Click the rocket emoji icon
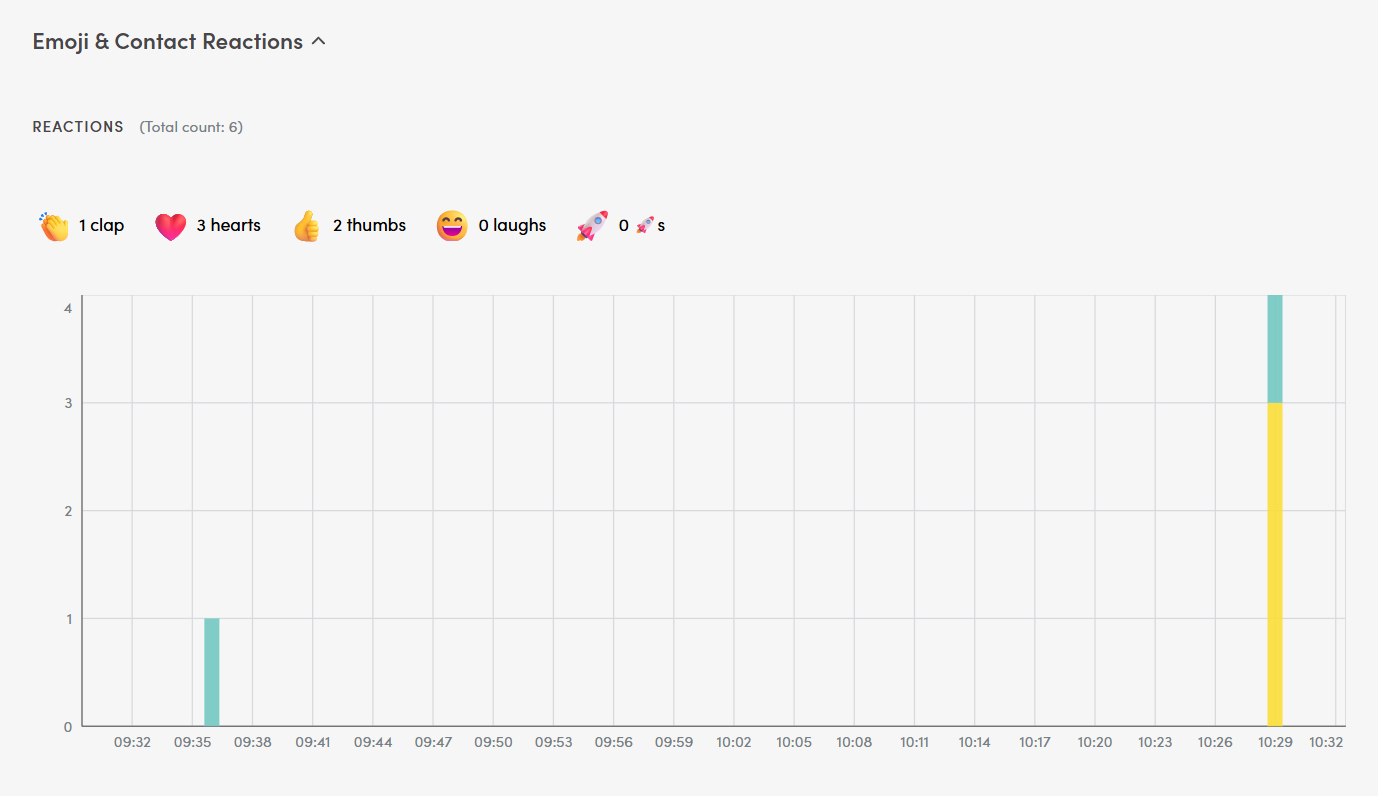The image size is (1378, 796). [592, 225]
